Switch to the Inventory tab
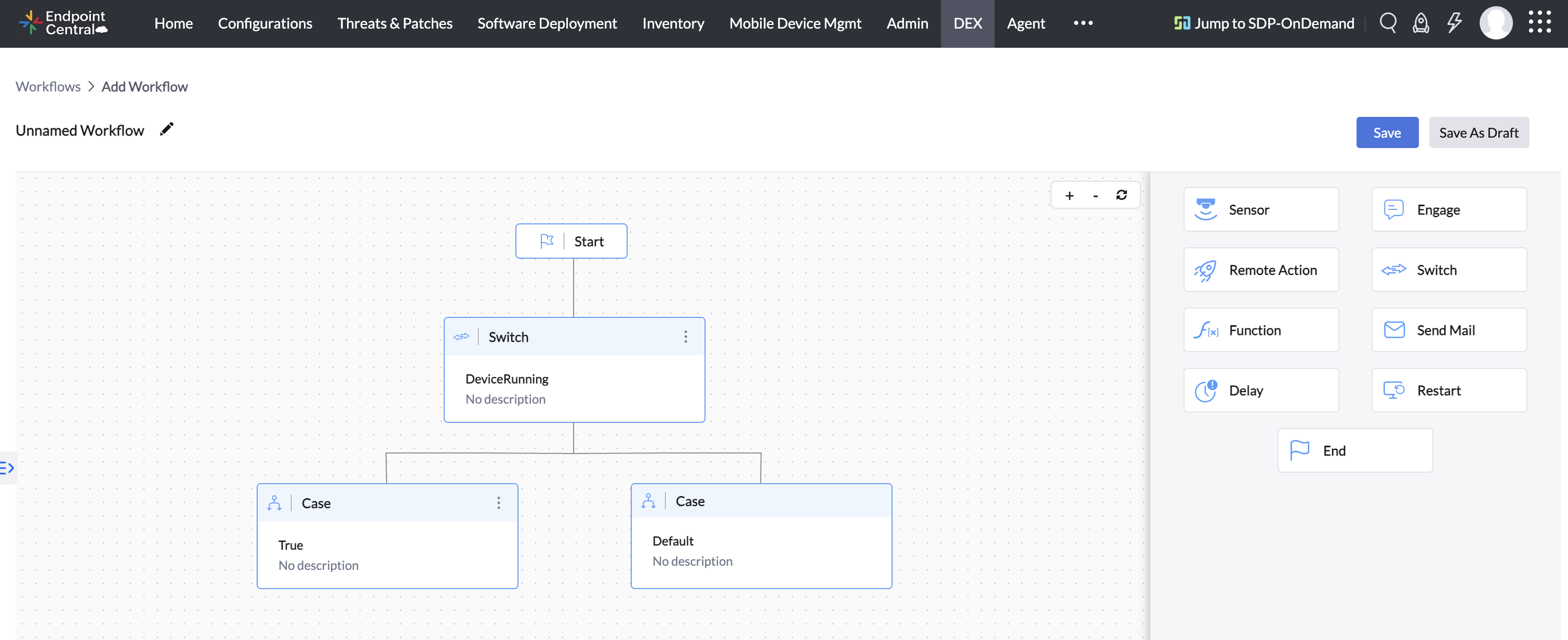 (x=673, y=24)
